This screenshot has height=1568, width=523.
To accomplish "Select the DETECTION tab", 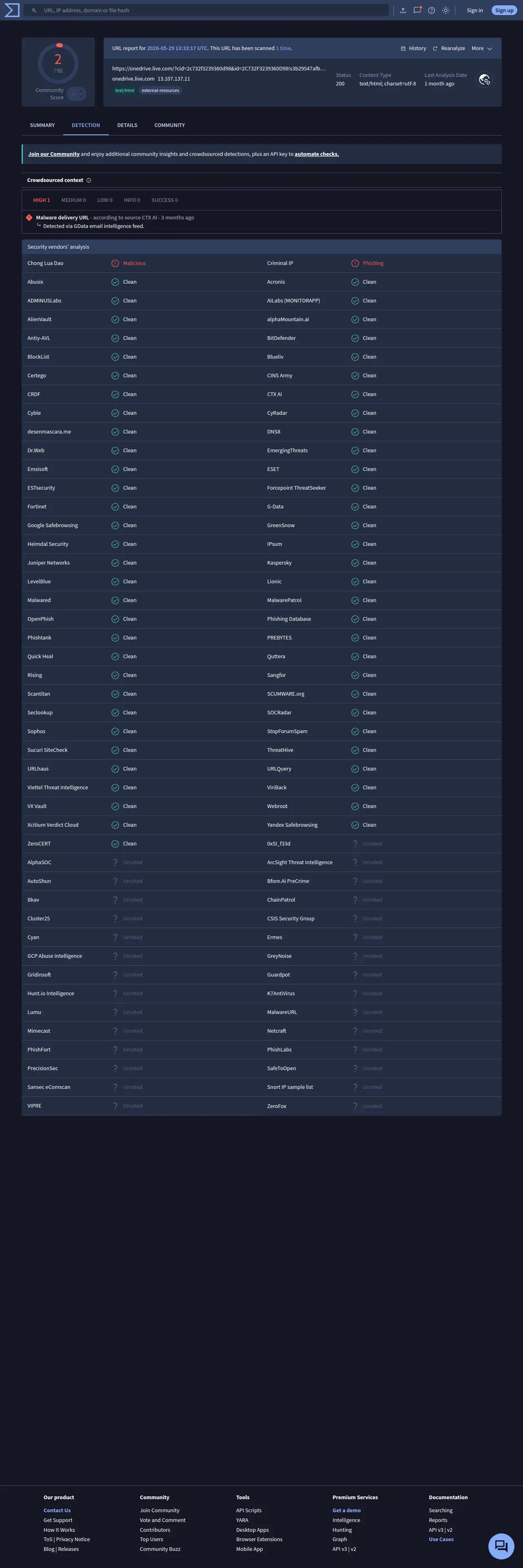I will (x=86, y=125).
